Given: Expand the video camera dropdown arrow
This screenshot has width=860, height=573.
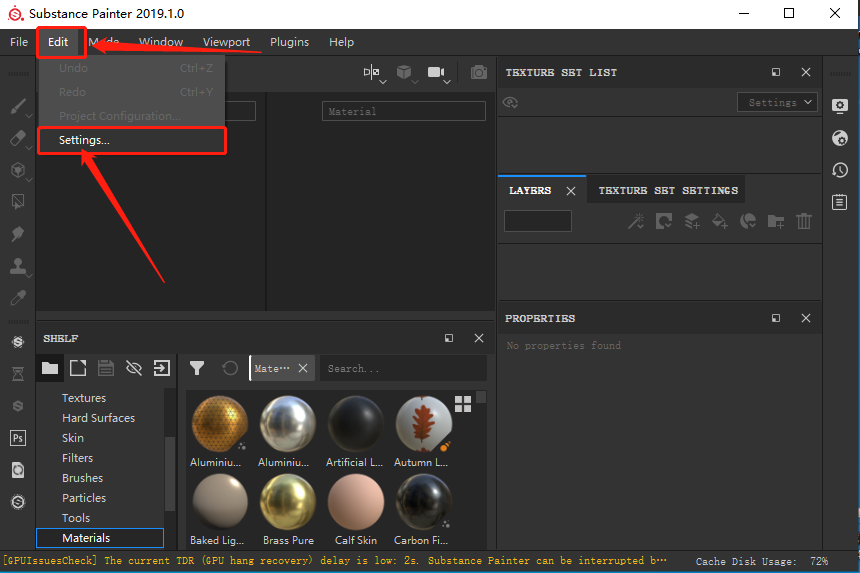Looking at the screenshot, I should click(448, 82).
